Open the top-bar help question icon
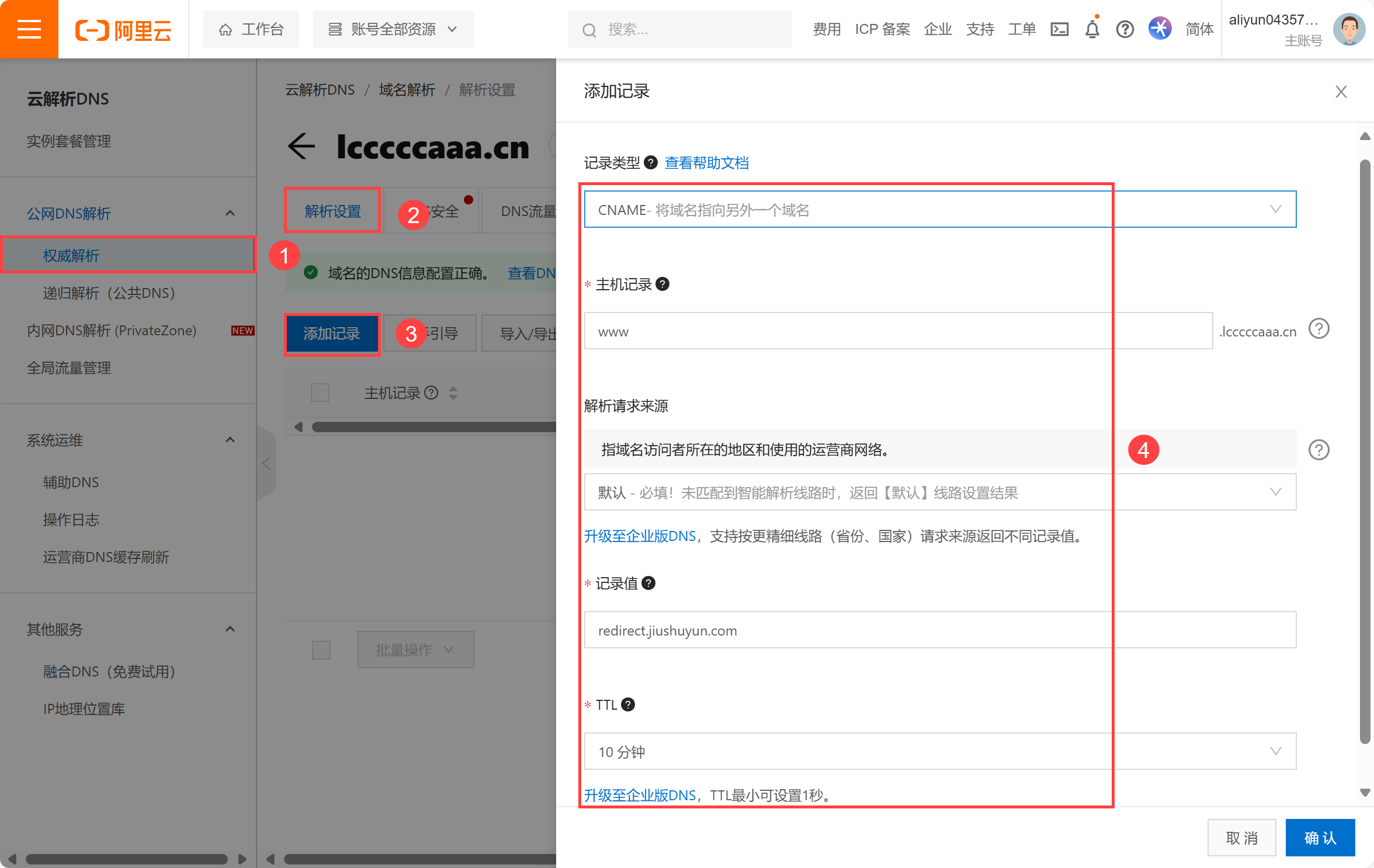The image size is (1374, 868). point(1125,29)
